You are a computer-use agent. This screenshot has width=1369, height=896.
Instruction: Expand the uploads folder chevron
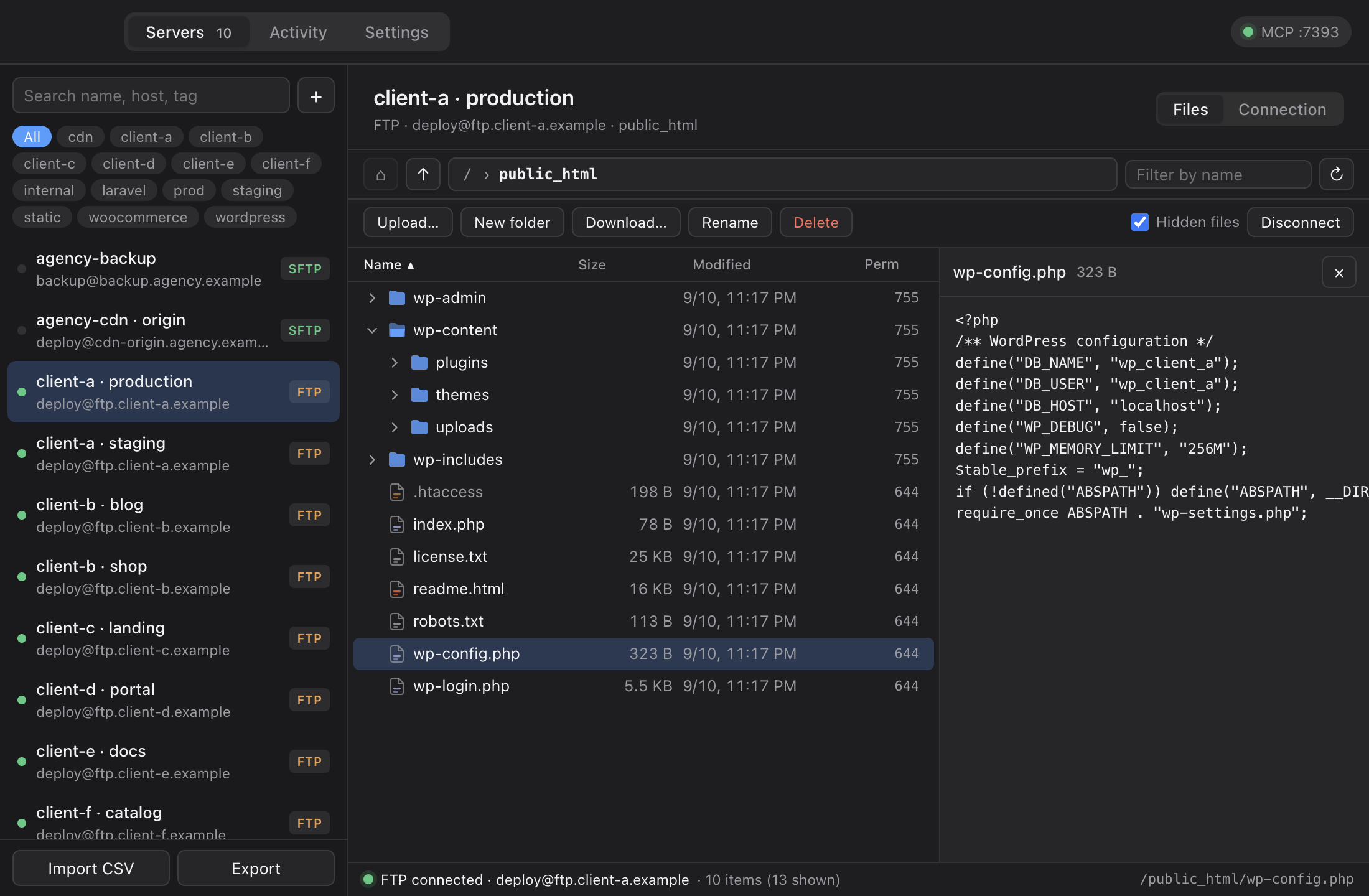click(x=395, y=427)
